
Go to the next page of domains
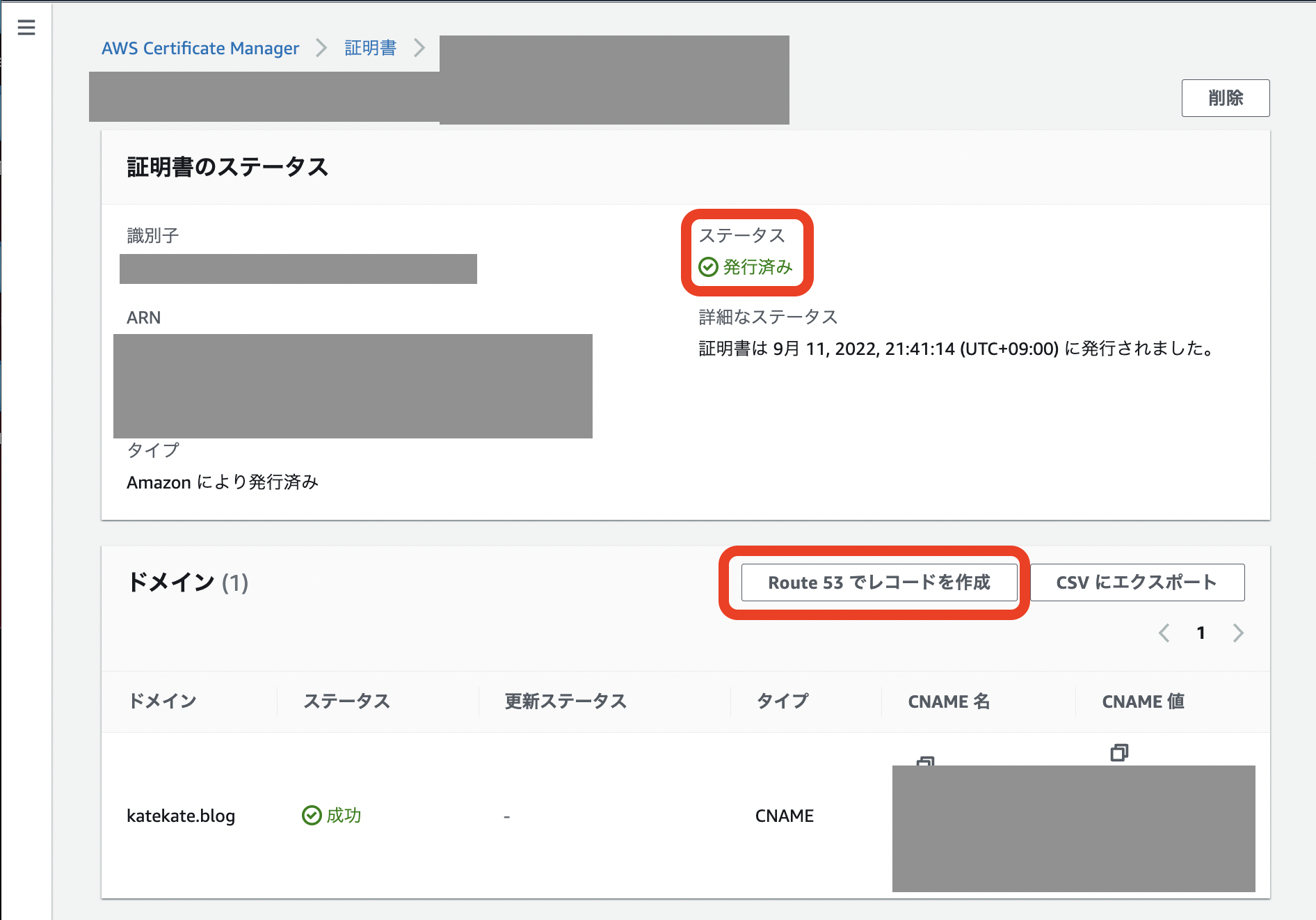pos(1238,633)
